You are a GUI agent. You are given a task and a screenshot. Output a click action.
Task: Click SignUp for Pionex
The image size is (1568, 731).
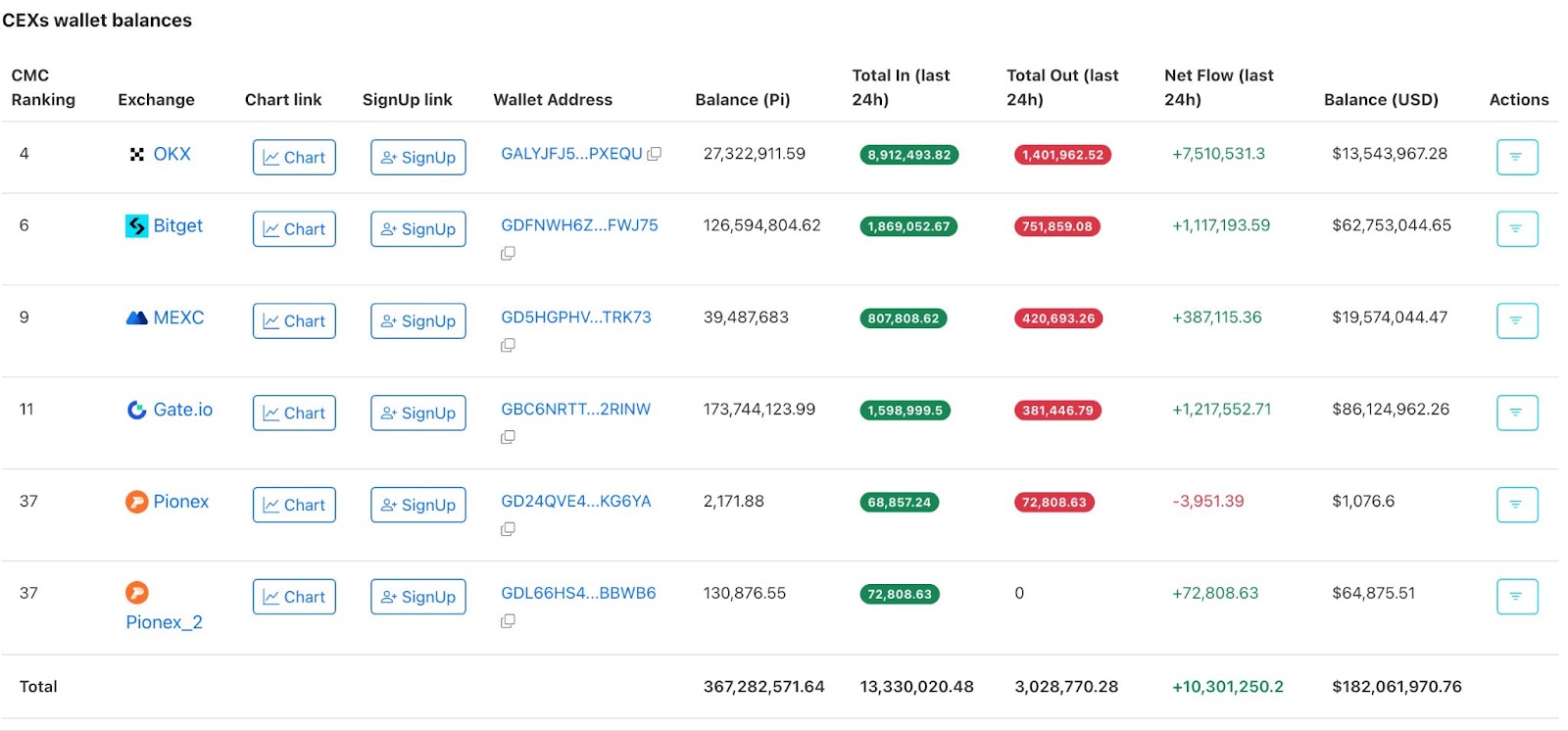(418, 505)
